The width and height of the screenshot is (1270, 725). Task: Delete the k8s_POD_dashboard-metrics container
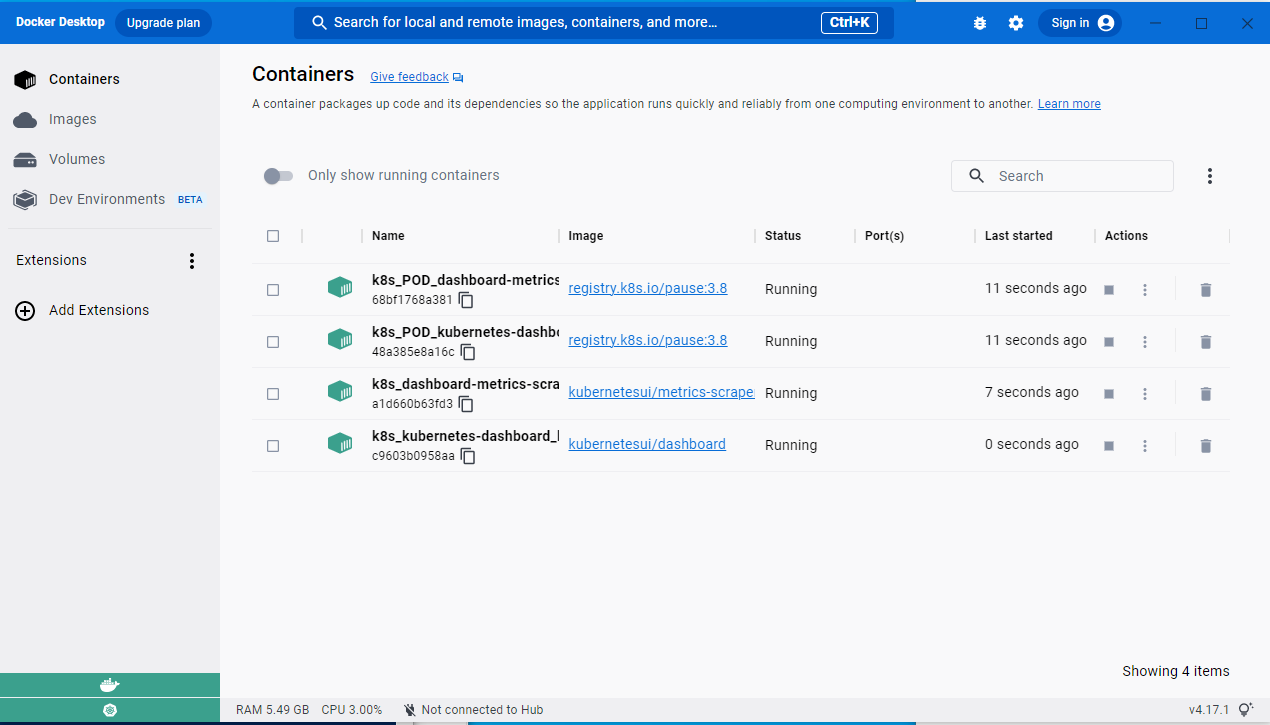tap(1205, 290)
